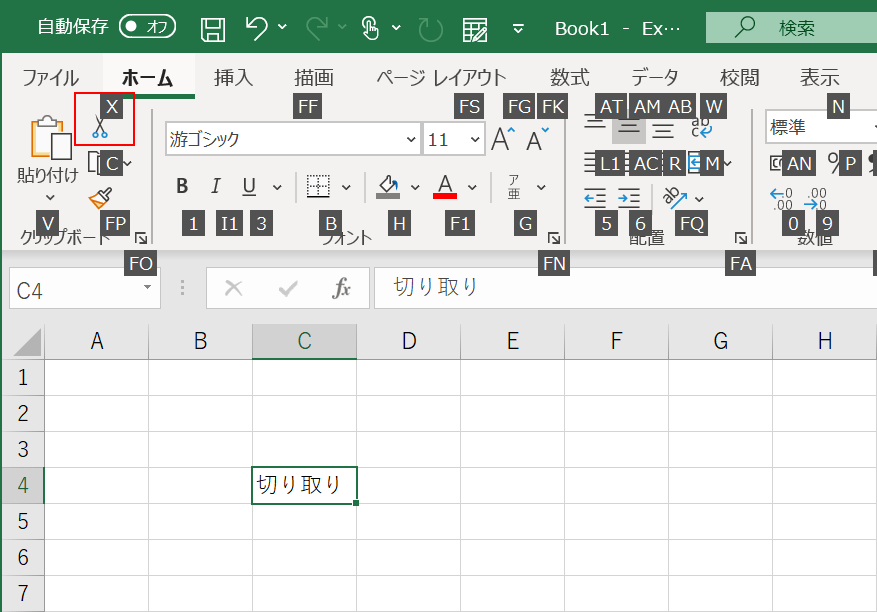This screenshot has width=877, height=612.
Task: Click the 検索 search box
Action: [790, 28]
